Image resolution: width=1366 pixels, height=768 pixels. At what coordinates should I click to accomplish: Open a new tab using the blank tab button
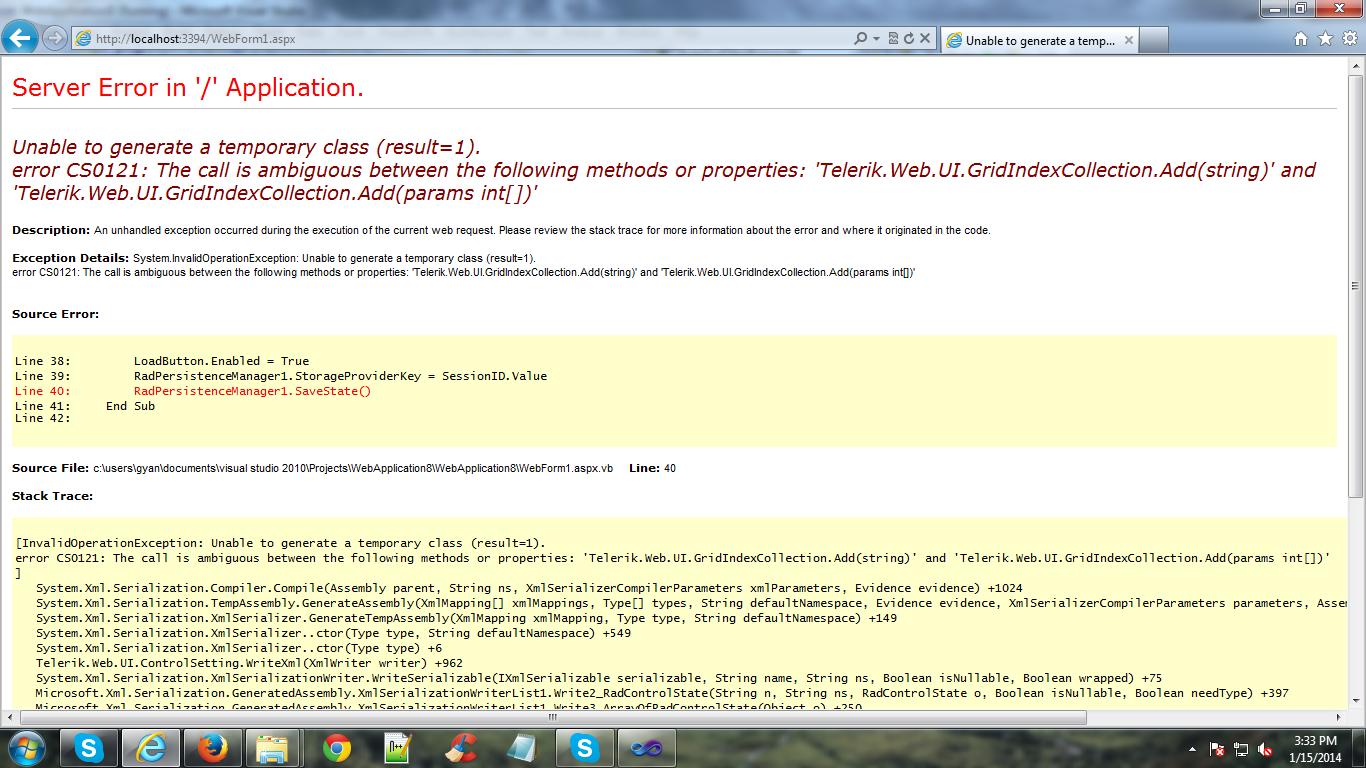pos(1154,40)
